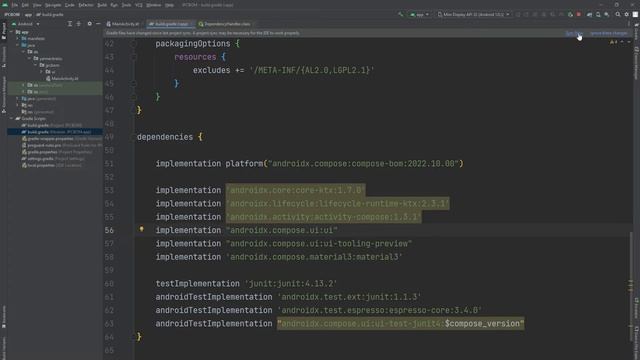640x360 pixels.
Task: Switch to the MainActivity.kt tab
Action: 123,24
